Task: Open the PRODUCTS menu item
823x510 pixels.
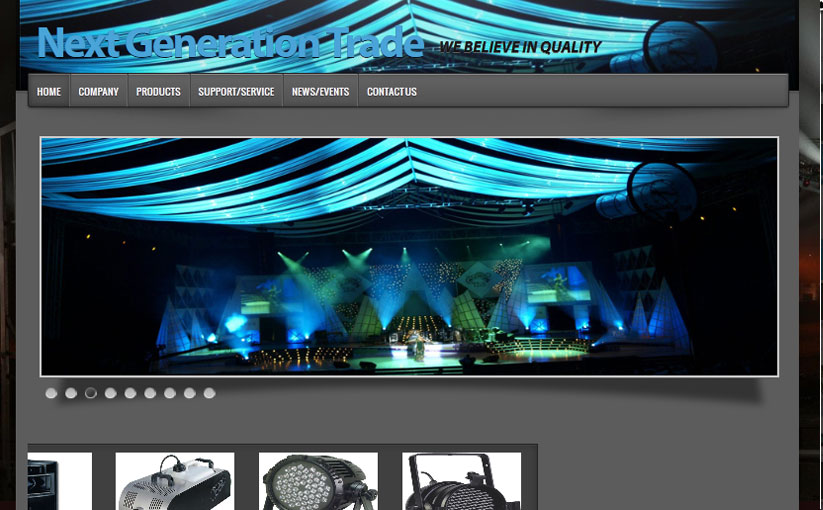Action: [158, 91]
